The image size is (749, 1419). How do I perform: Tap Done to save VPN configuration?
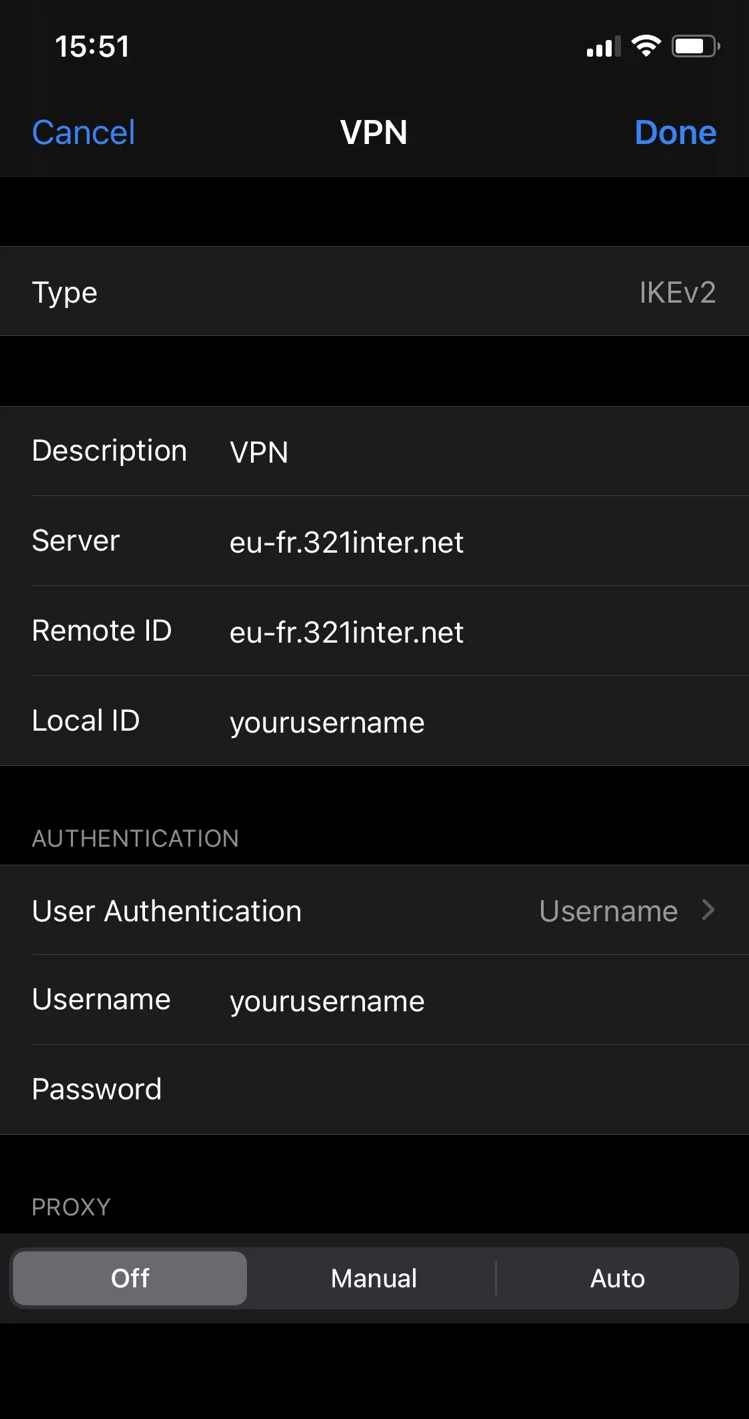pyautogui.click(x=675, y=132)
